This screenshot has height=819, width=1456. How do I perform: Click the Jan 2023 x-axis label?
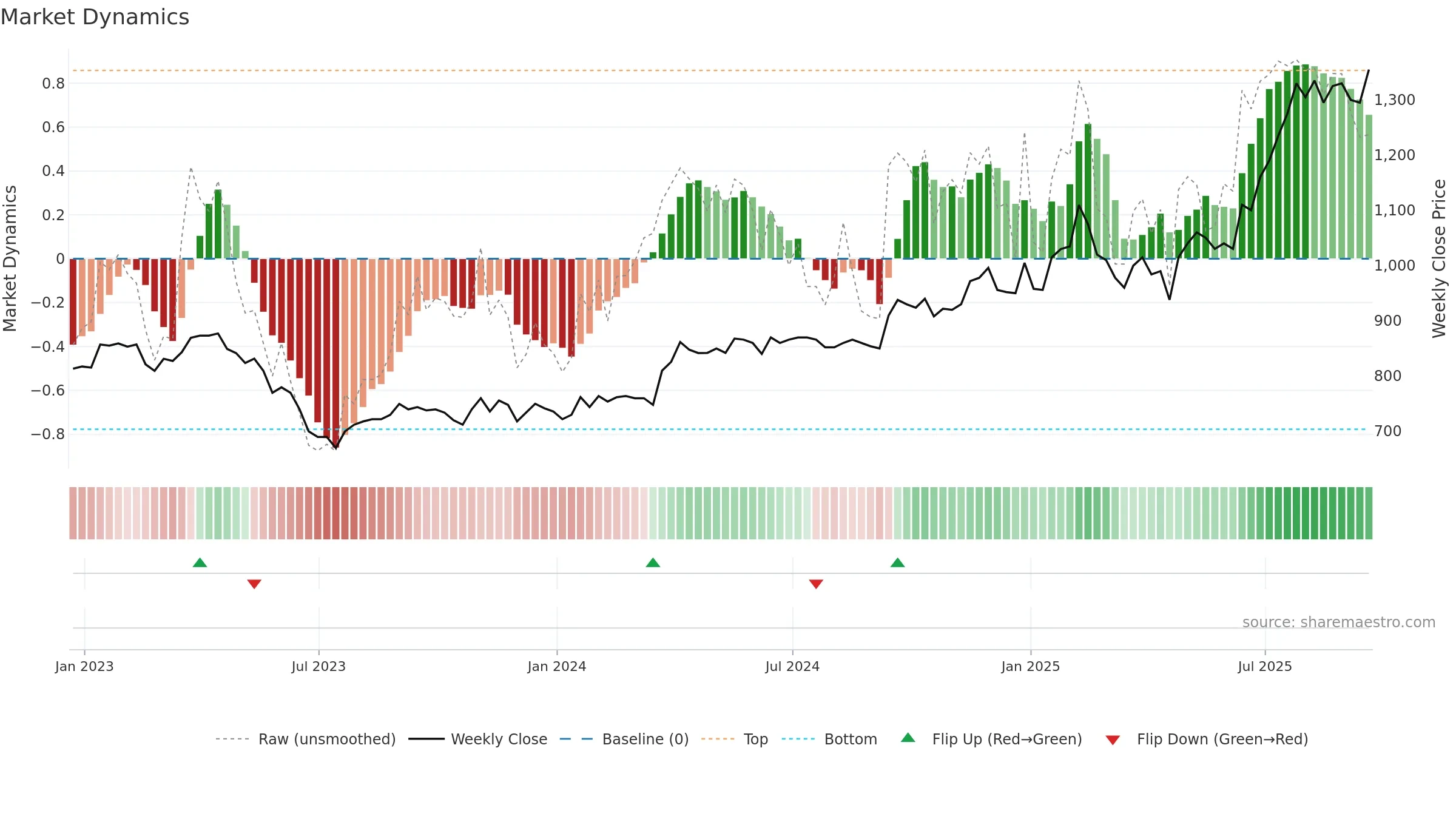pyautogui.click(x=84, y=666)
